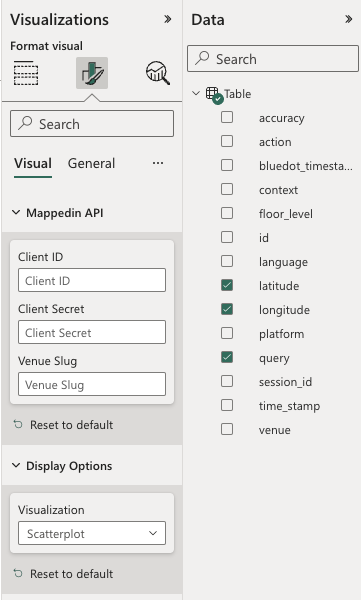Collapse the Data pane with double chevron
This screenshot has width=361, height=600.
click(348, 19)
